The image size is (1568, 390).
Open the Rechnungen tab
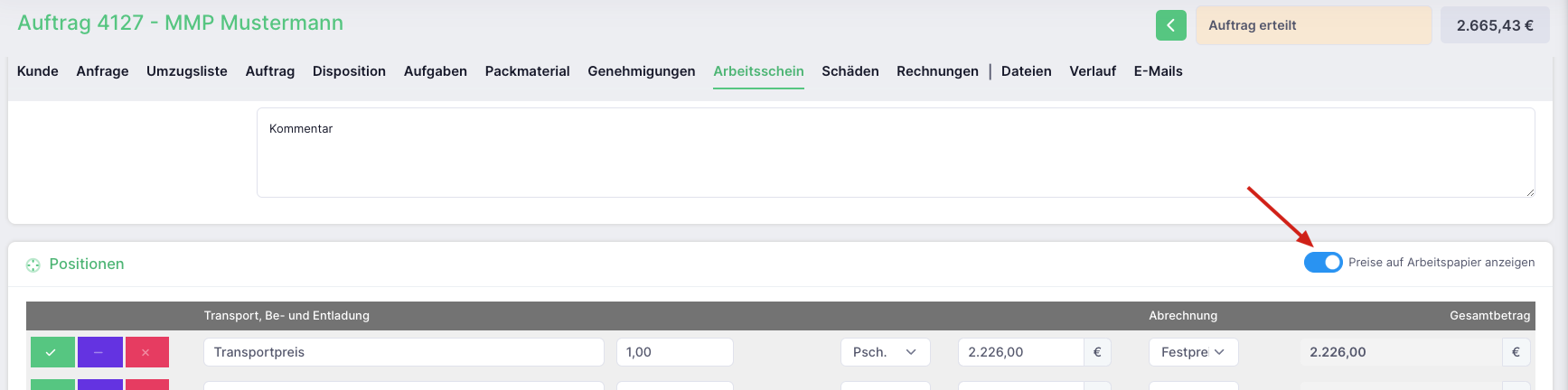[937, 71]
